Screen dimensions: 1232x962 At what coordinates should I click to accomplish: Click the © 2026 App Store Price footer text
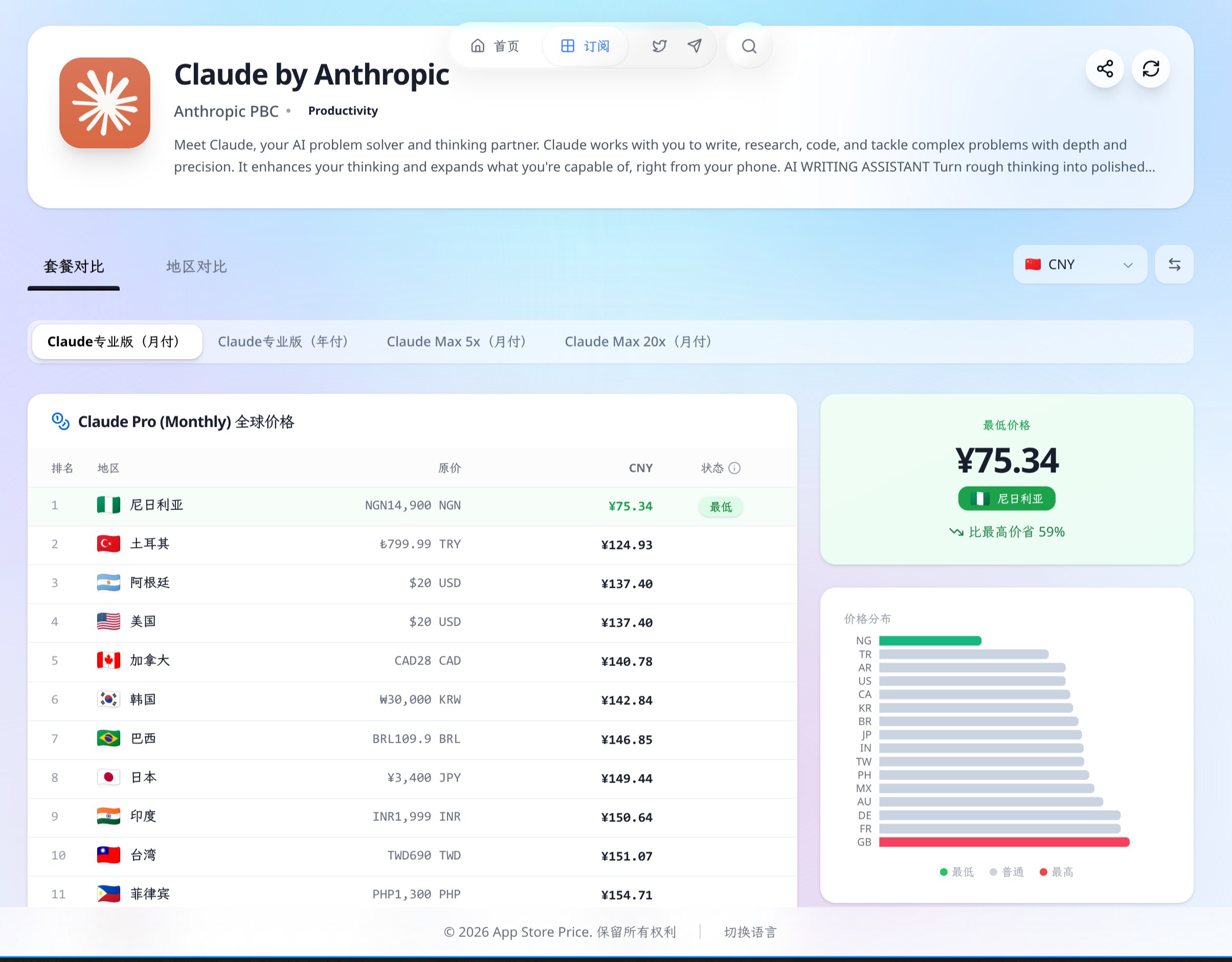click(x=559, y=932)
